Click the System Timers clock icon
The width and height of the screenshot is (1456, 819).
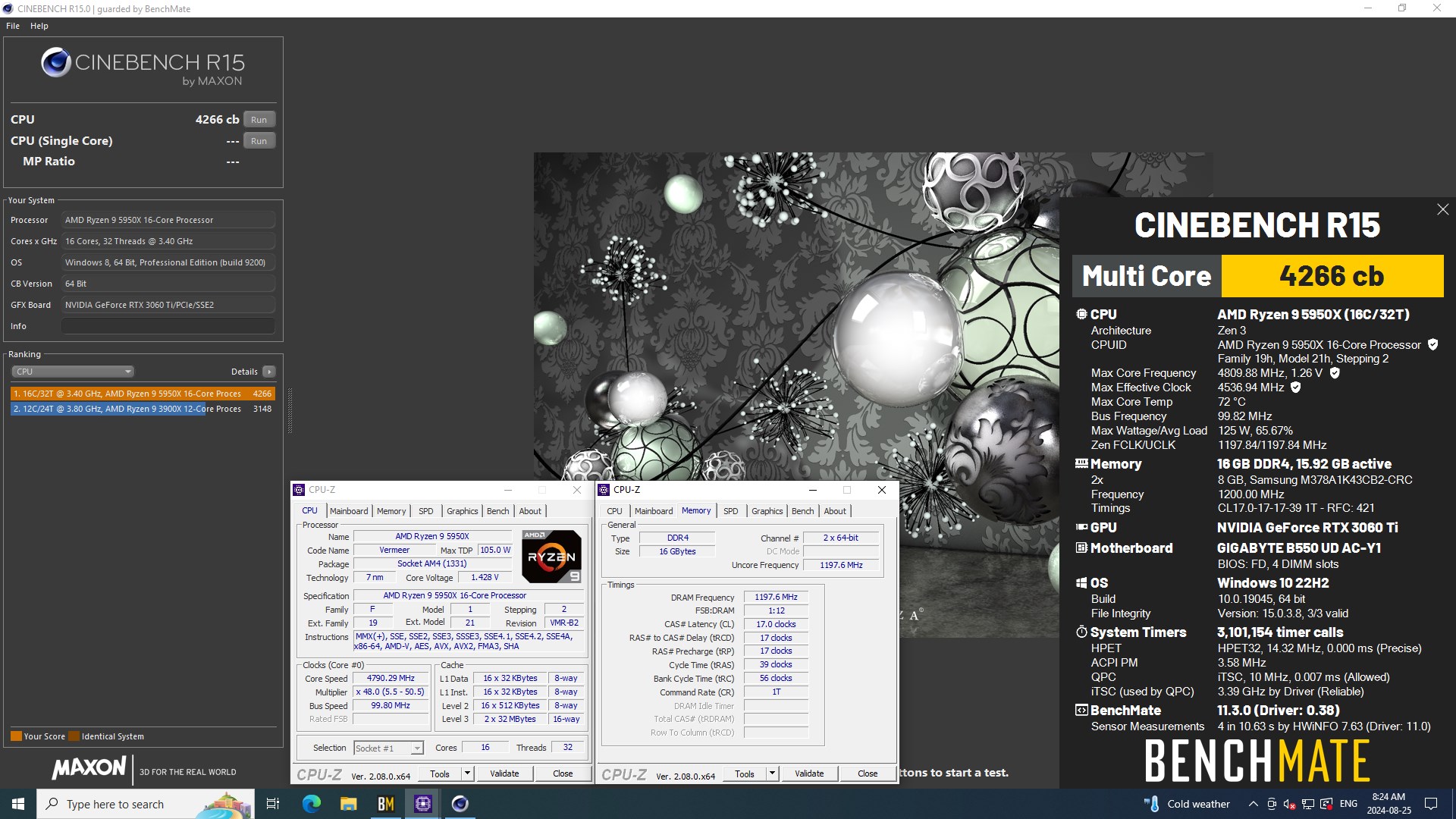coord(1081,632)
